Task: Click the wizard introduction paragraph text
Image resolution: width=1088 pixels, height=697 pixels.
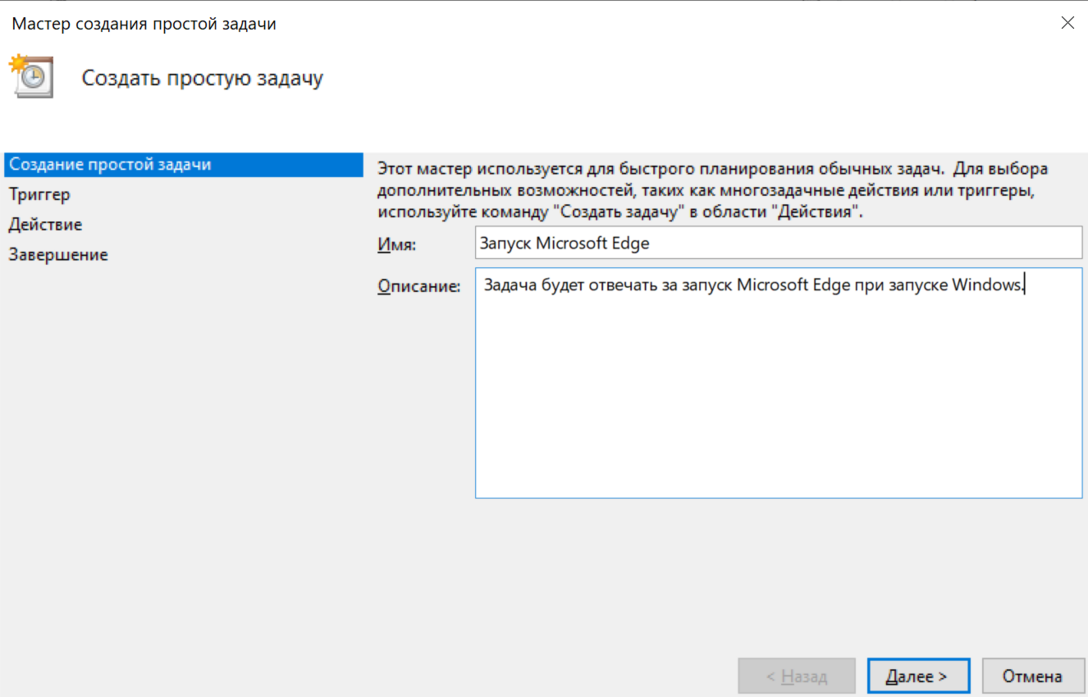Action: tap(712, 190)
